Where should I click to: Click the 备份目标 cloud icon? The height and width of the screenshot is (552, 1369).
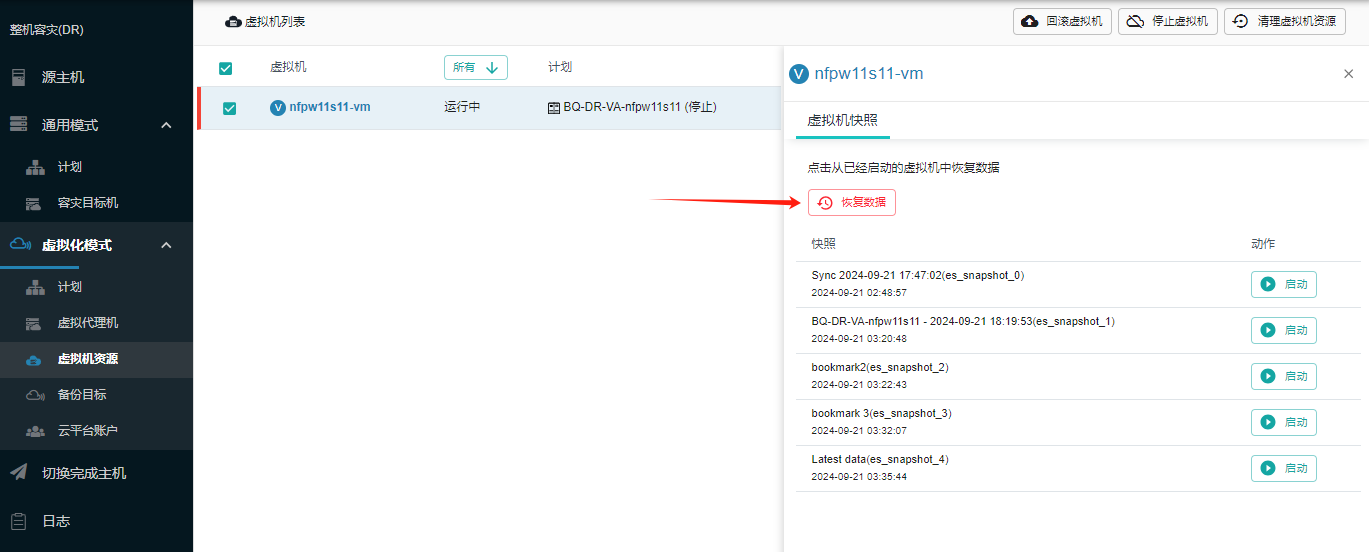35,395
